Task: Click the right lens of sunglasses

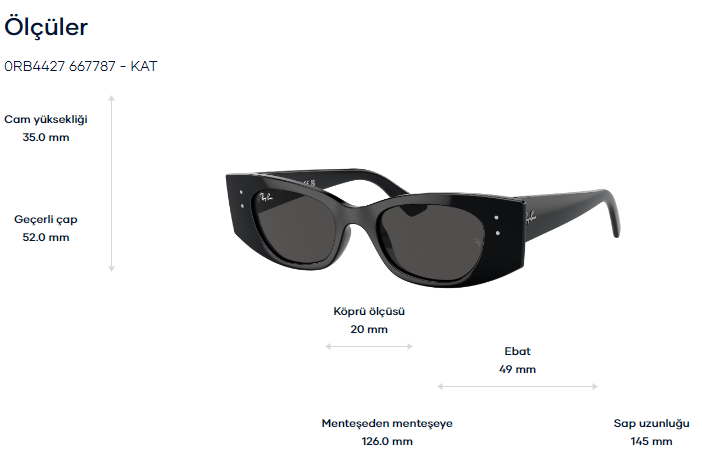Action: [432, 242]
